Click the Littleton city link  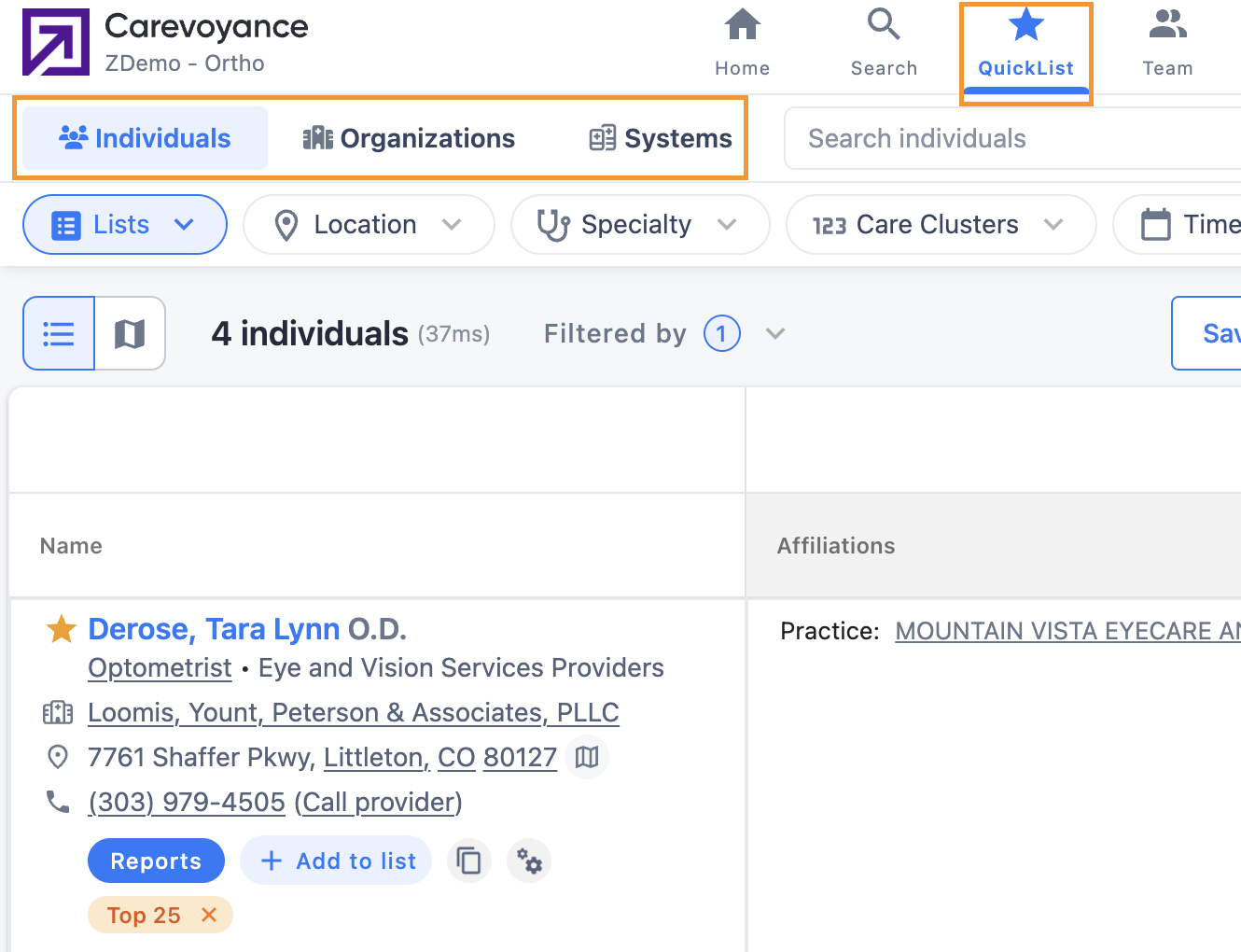[x=377, y=757]
